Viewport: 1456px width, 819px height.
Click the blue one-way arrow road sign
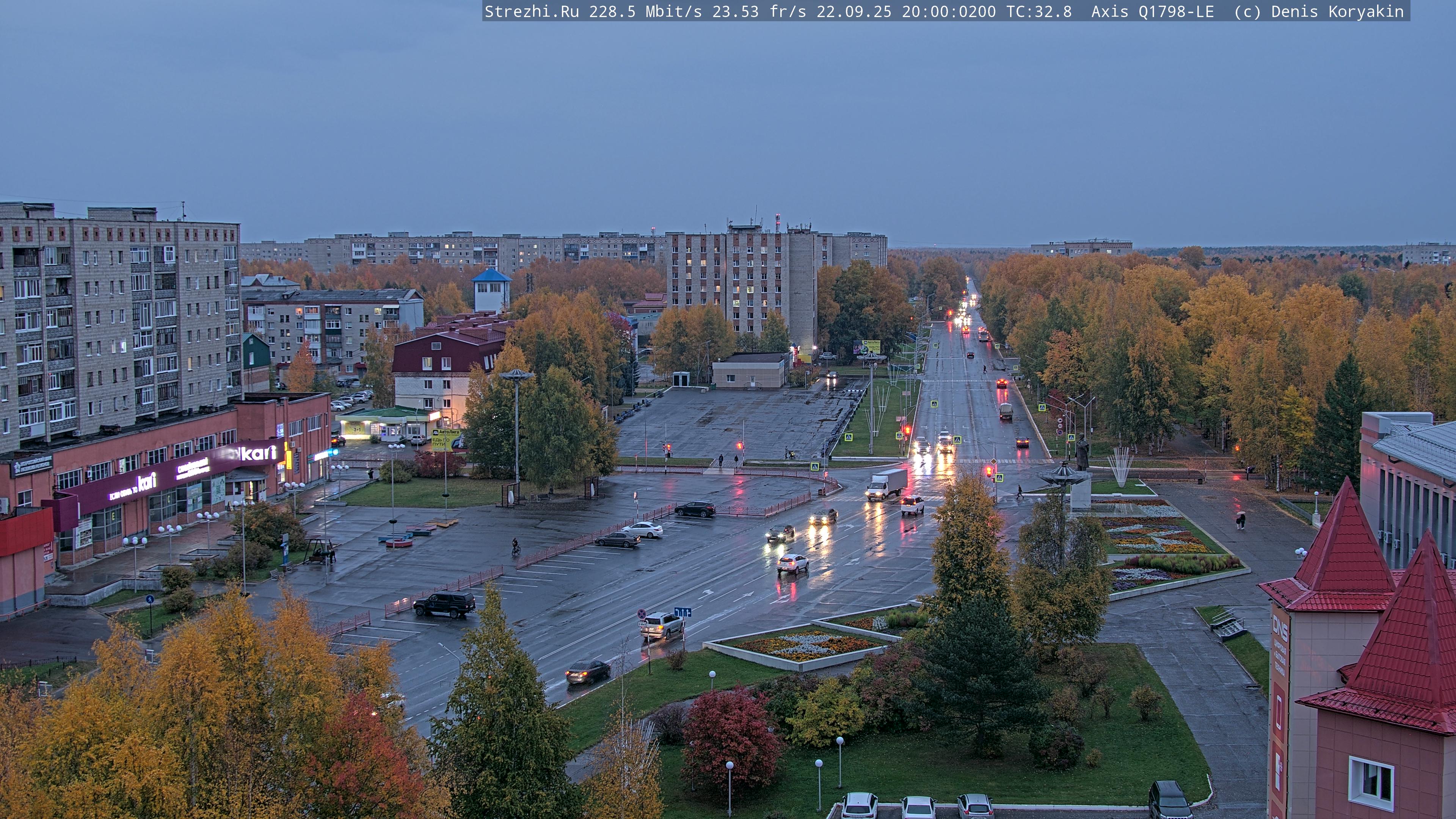pyautogui.click(x=682, y=612)
